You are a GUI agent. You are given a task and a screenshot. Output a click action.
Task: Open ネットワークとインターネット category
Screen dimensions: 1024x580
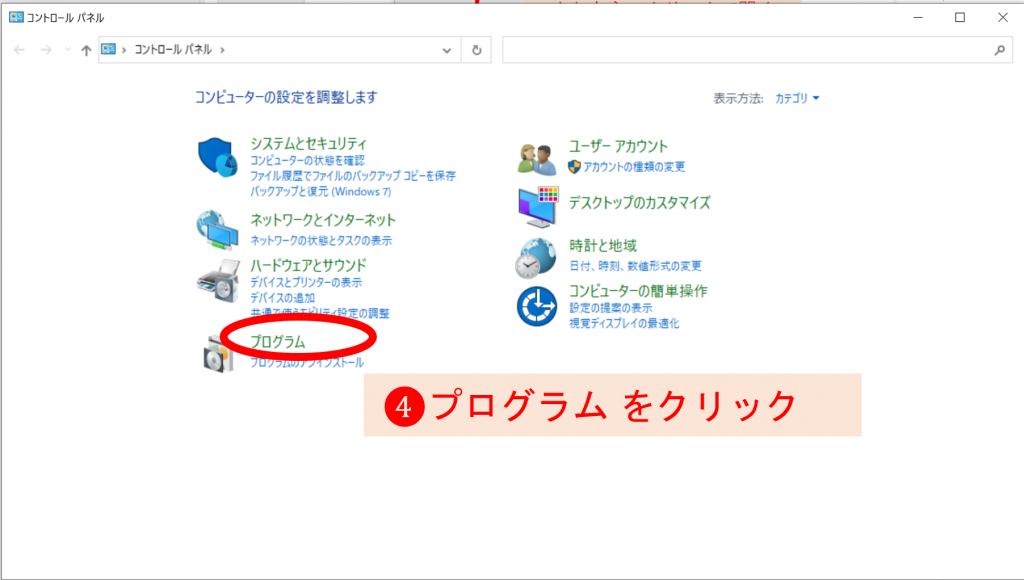323,220
